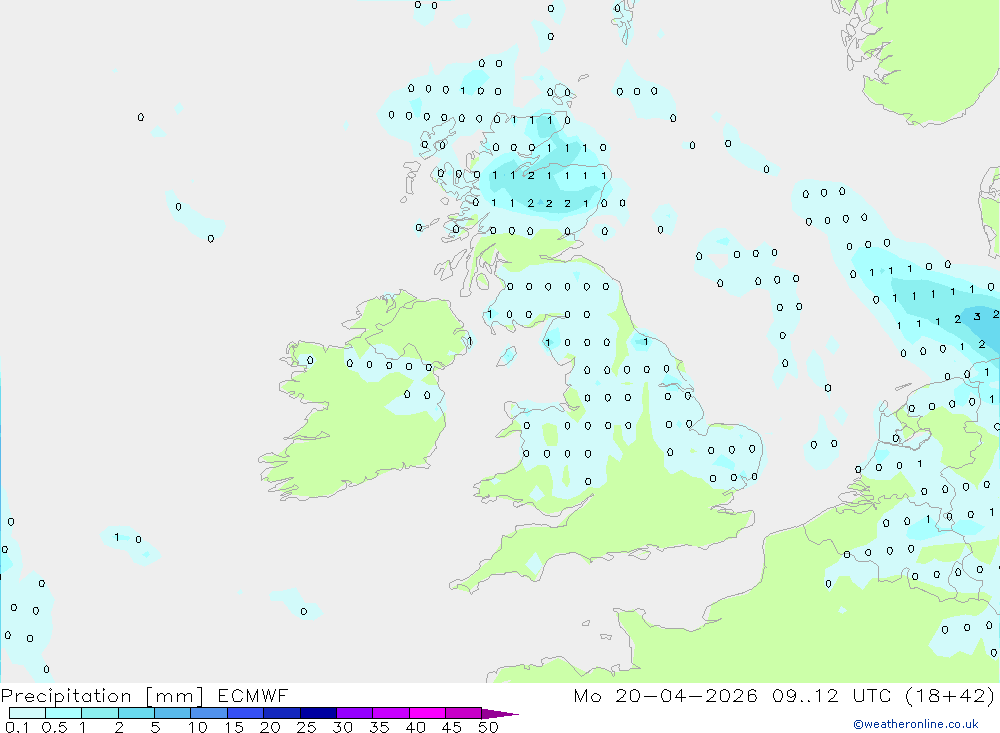Image resolution: width=1000 pixels, height=733 pixels.
Task: Click the legend swatch between 0.1 and 0.5
Action: click(x=27, y=713)
